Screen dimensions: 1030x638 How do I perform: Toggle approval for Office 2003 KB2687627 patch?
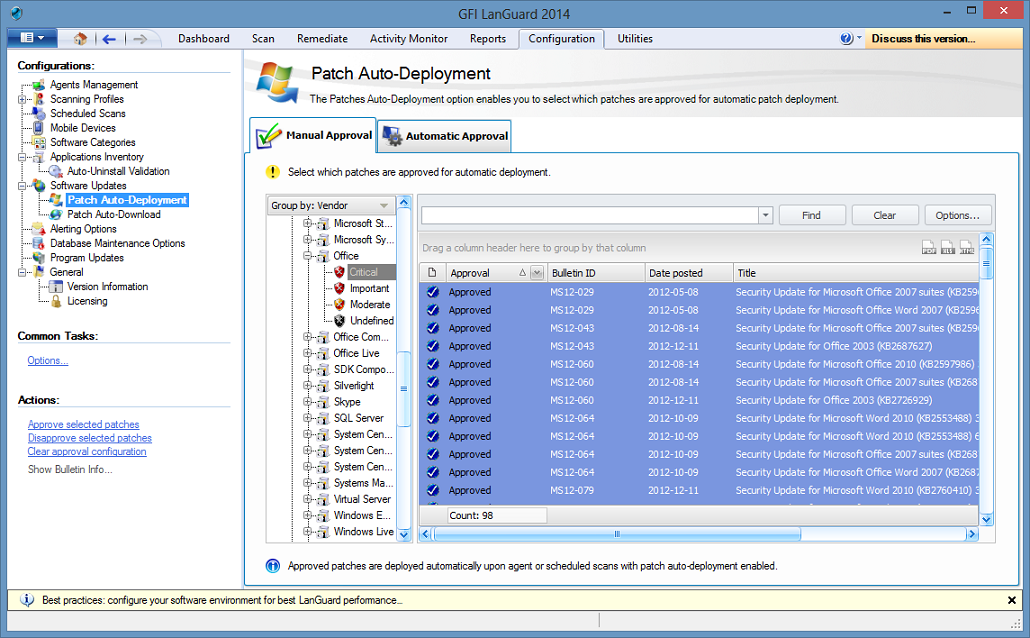tap(433, 346)
